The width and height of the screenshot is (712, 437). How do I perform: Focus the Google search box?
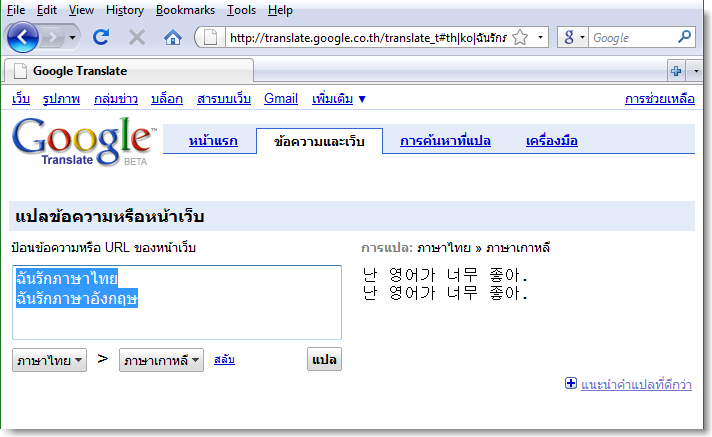[x=633, y=38]
